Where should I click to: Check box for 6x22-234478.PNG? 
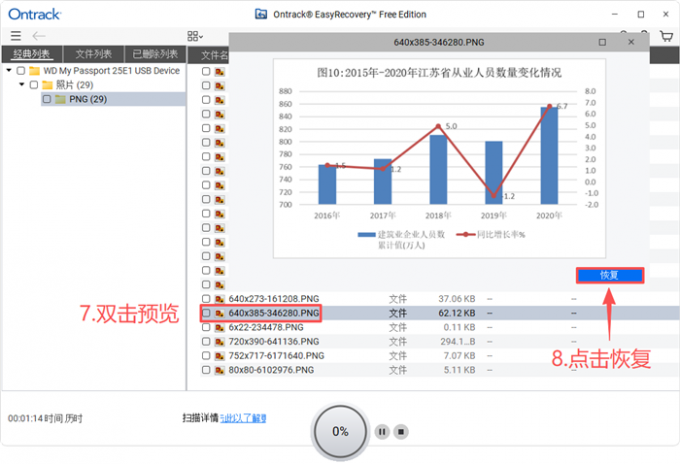[206, 327]
